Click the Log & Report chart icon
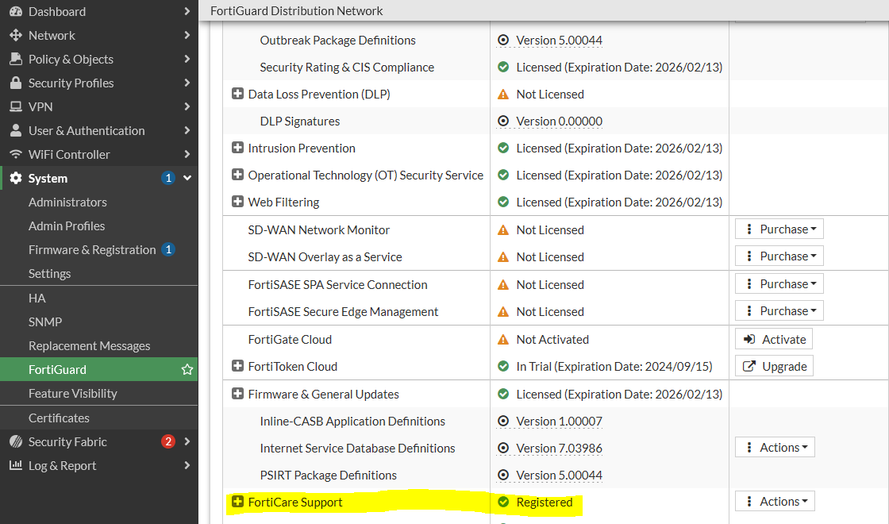The width and height of the screenshot is (889, 524). pyautogui.click(x=16, y=466)
